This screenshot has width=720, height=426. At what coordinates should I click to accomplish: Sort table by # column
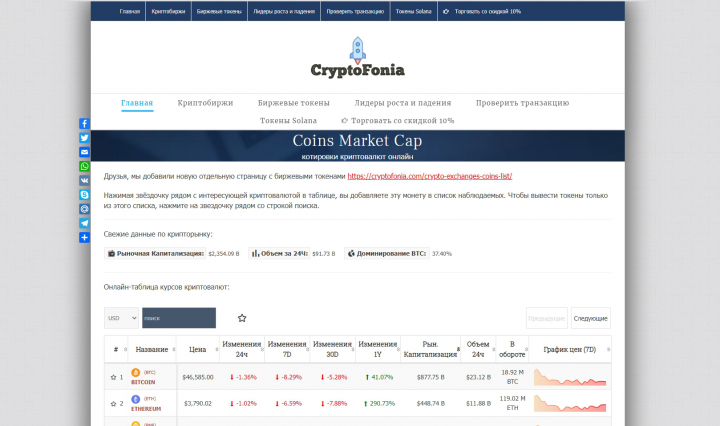click(x=116, y=349)
